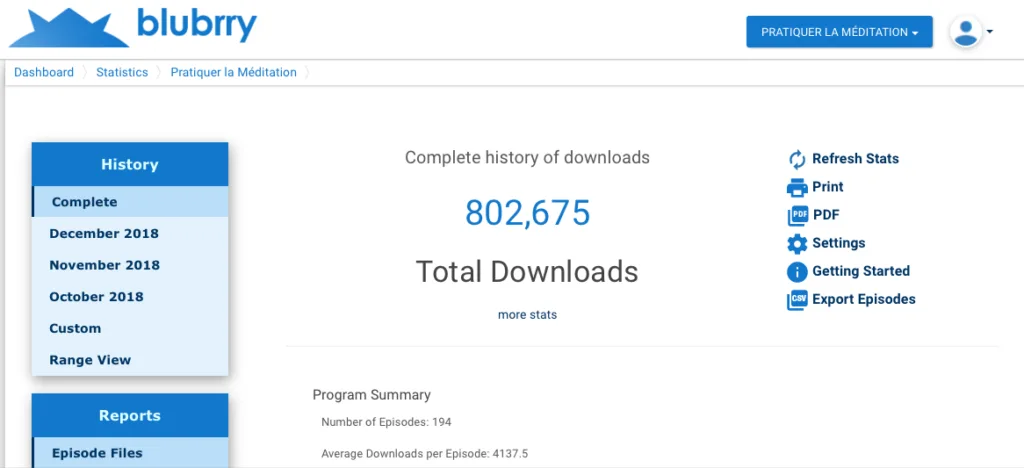1024x468 pixels.
Task: Click the 802,675 downloads figure
Action: tap(528, 213)
